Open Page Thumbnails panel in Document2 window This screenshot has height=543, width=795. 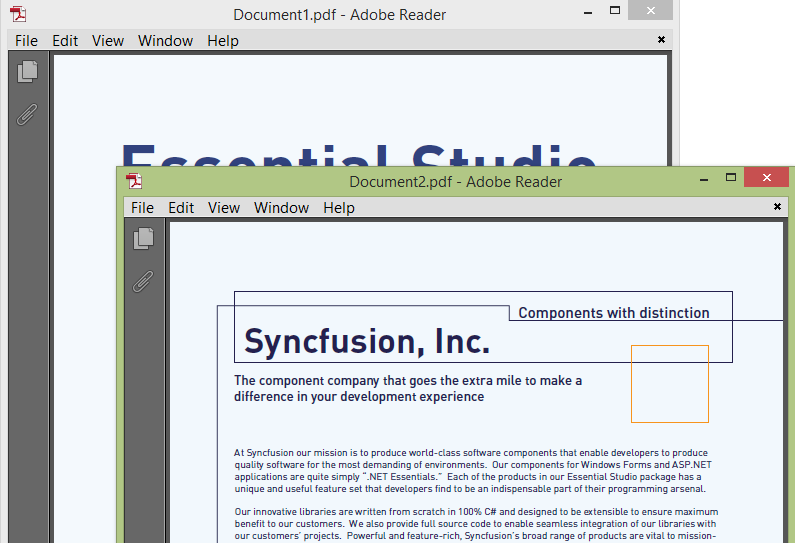[143, 238]
